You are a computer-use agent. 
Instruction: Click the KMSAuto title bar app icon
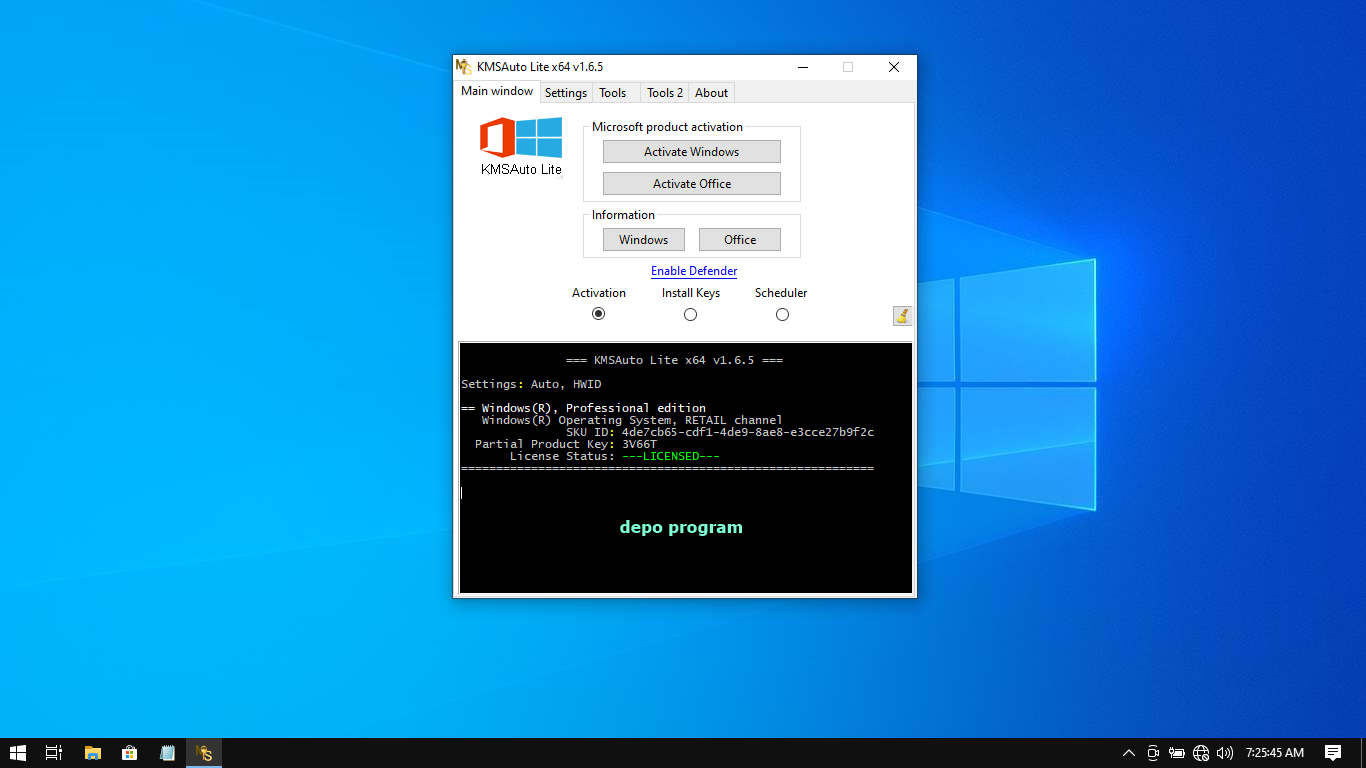click(464, 67)
